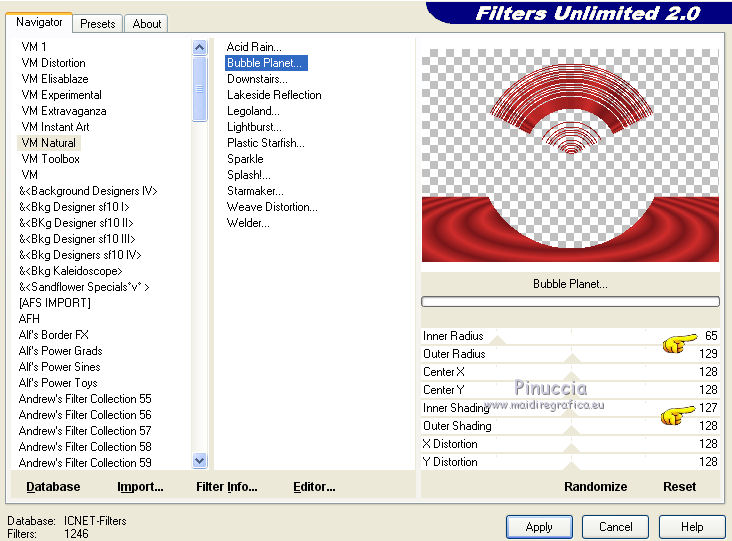The image size is (732, 541).
Task: Select the VM Elisablaze category
Action: pyautogui.click(x=55, y=79)
